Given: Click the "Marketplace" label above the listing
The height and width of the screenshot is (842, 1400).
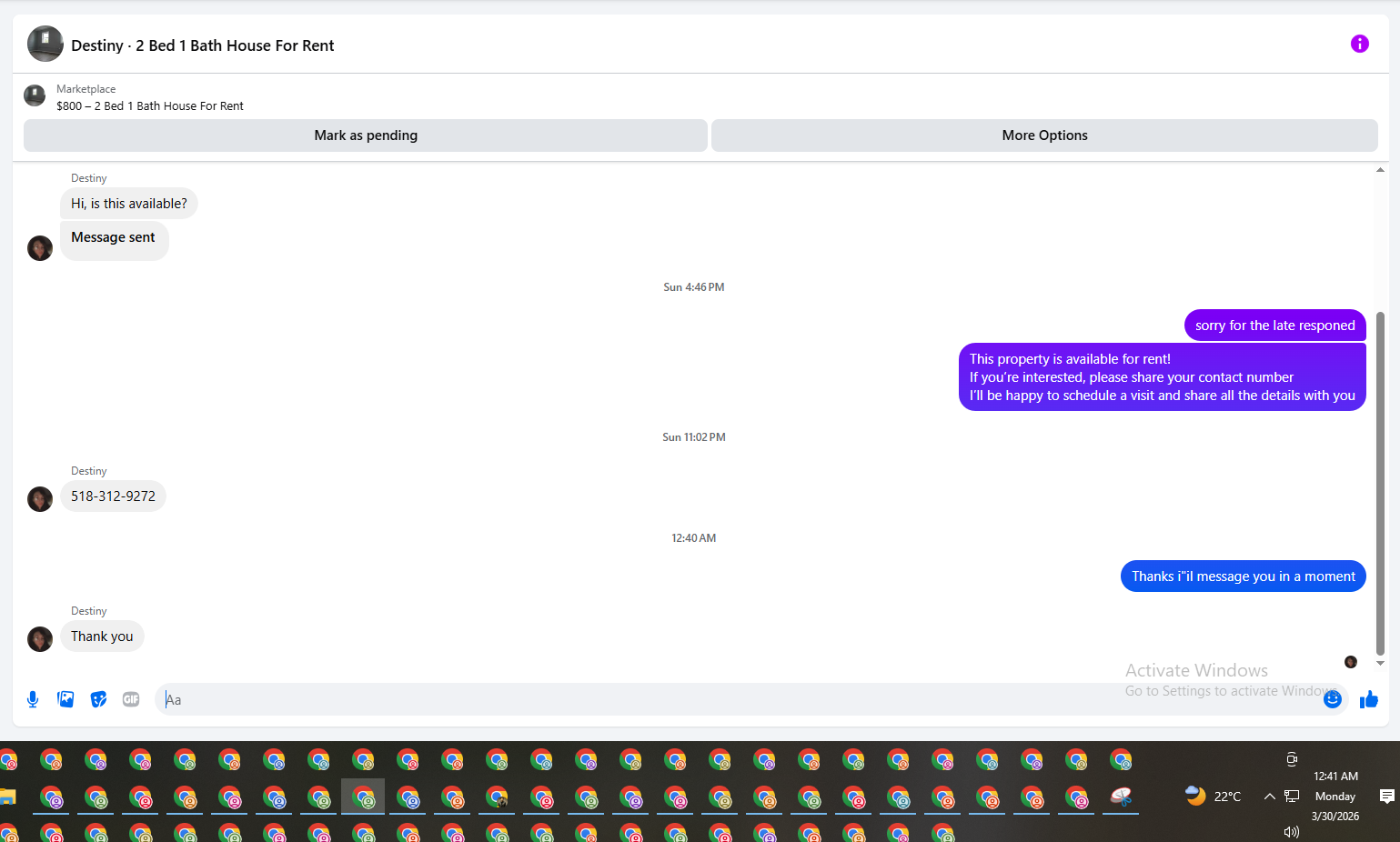Looking at the screenshot, I should pos(86,89).
